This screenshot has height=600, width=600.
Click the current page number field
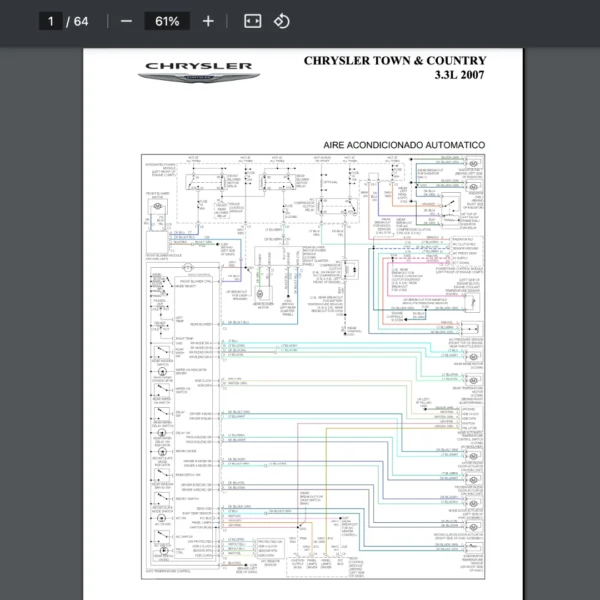49,21
